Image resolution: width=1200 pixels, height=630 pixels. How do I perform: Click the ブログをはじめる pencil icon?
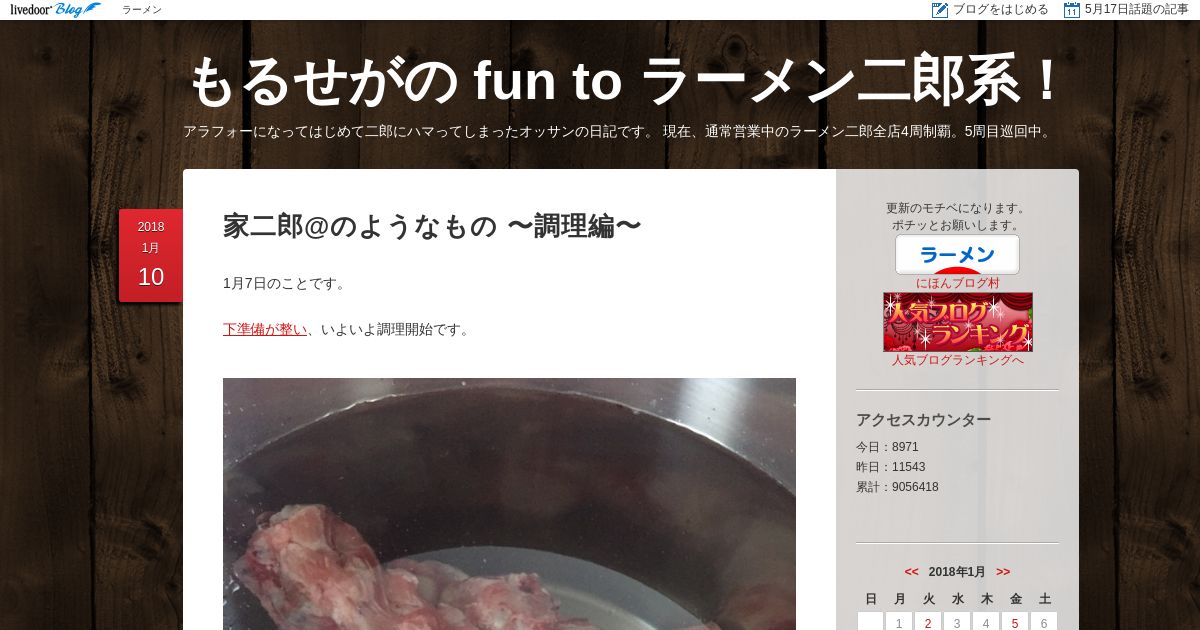coord(940,10)
